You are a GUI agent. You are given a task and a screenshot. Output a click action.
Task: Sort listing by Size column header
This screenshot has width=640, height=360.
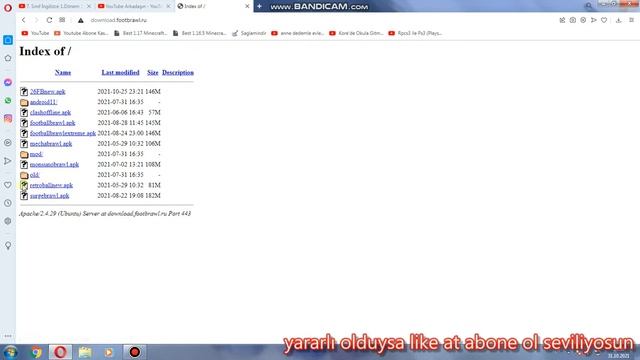(x=153, y=73)
